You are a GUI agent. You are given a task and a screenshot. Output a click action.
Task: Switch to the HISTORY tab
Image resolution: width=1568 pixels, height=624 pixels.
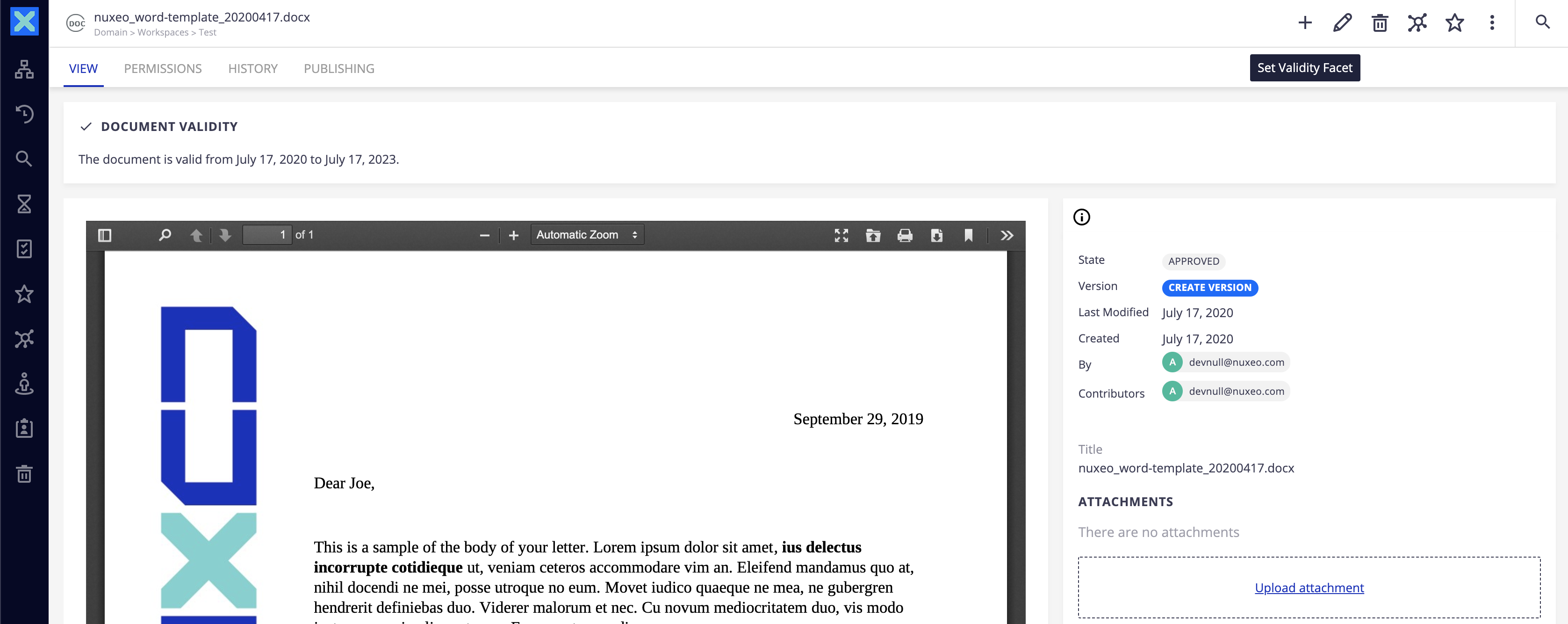click(x=252, y=68)
